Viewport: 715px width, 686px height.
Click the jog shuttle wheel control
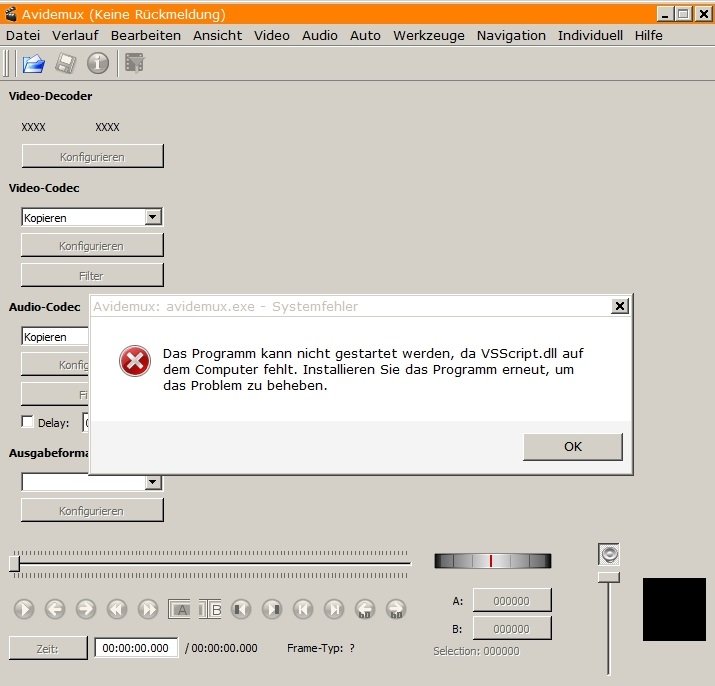click(x=492, y=561)
